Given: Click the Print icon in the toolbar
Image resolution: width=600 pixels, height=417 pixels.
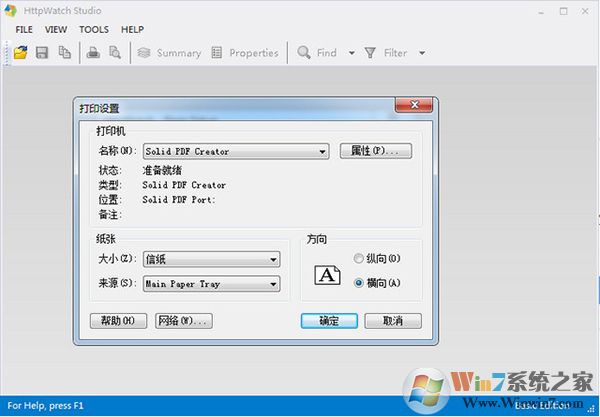Looking at the screenshot, I should click(93, 52).
